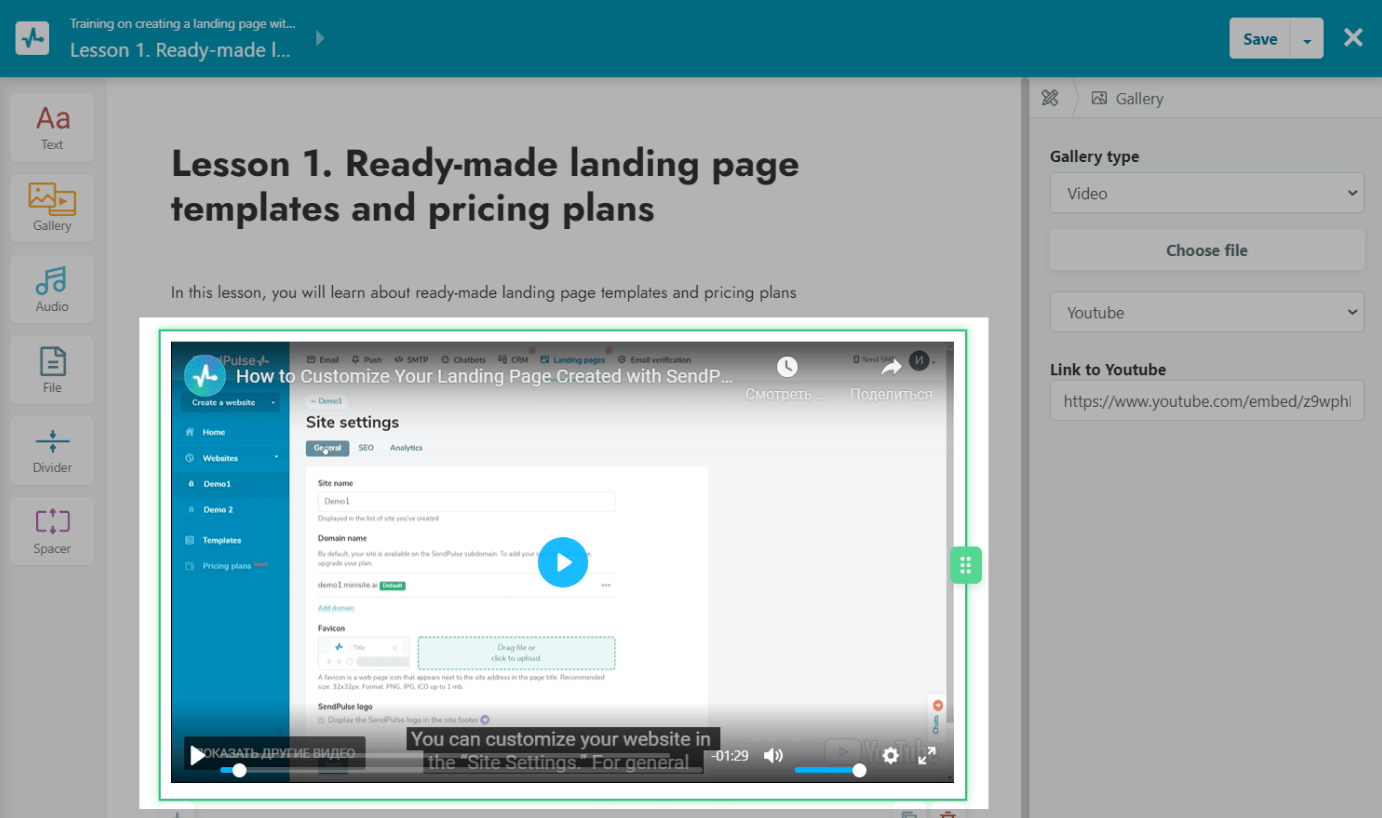Screen dimensions: 1382x818
Task: Click the Choose file button
Action: 1206,250
